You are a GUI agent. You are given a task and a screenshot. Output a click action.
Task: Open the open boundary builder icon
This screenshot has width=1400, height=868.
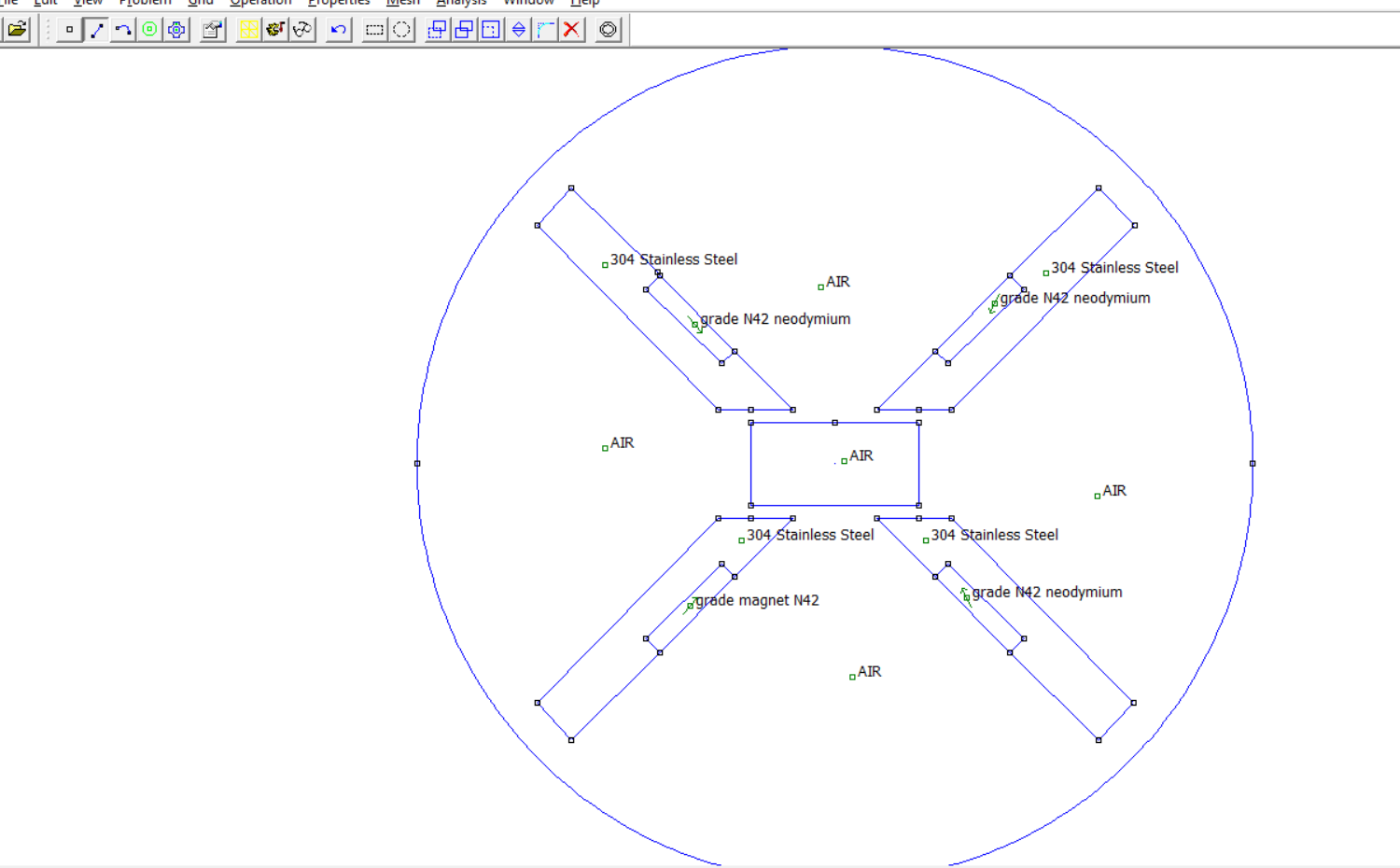coord(608,30)
